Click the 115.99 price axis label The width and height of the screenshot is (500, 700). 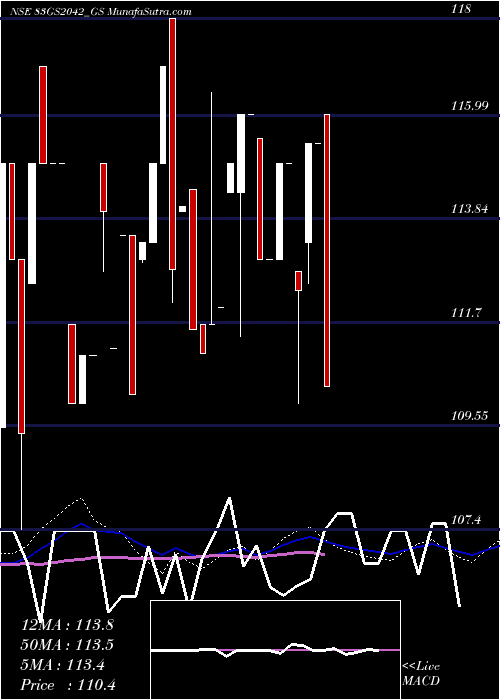470,106
